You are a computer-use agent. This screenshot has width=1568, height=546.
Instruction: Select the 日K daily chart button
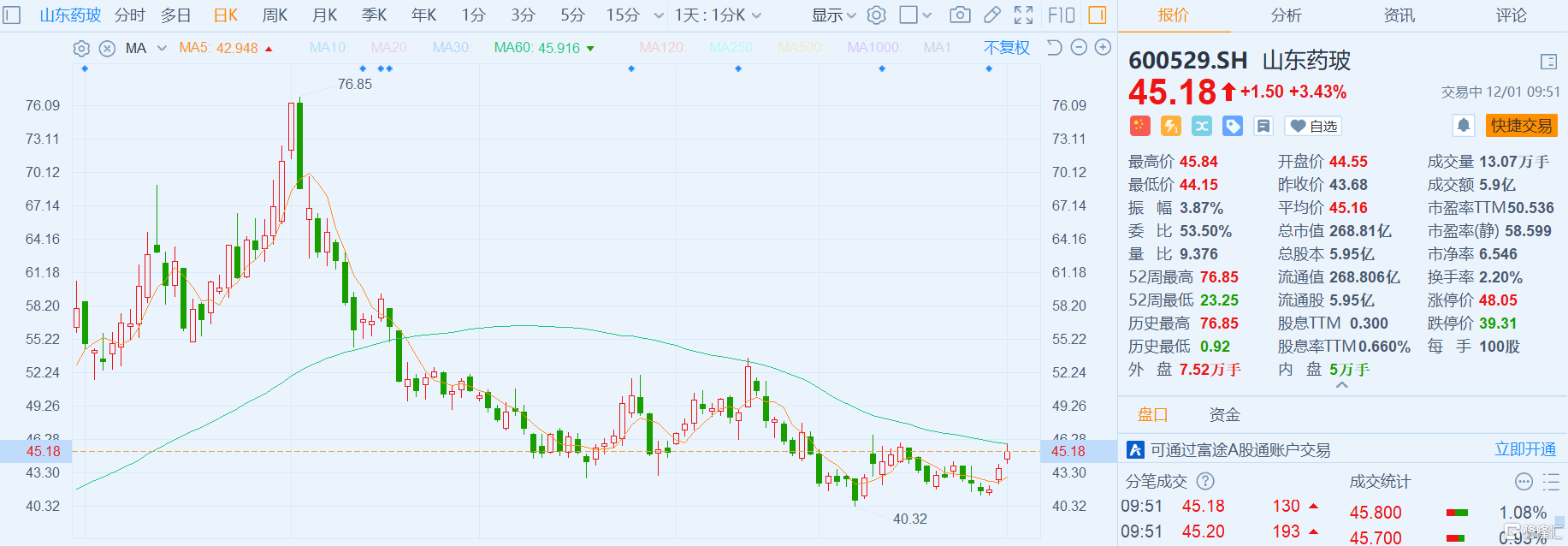click(226, 15)
